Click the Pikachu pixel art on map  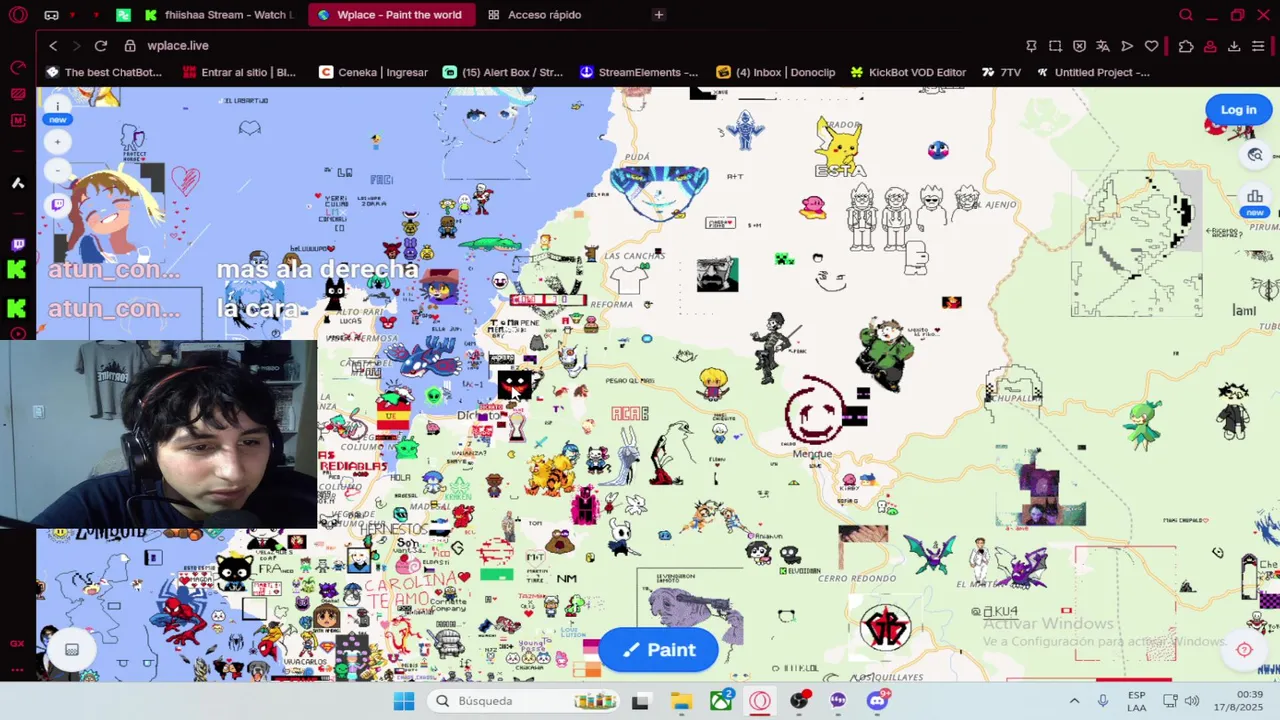[x=838, y=147]
